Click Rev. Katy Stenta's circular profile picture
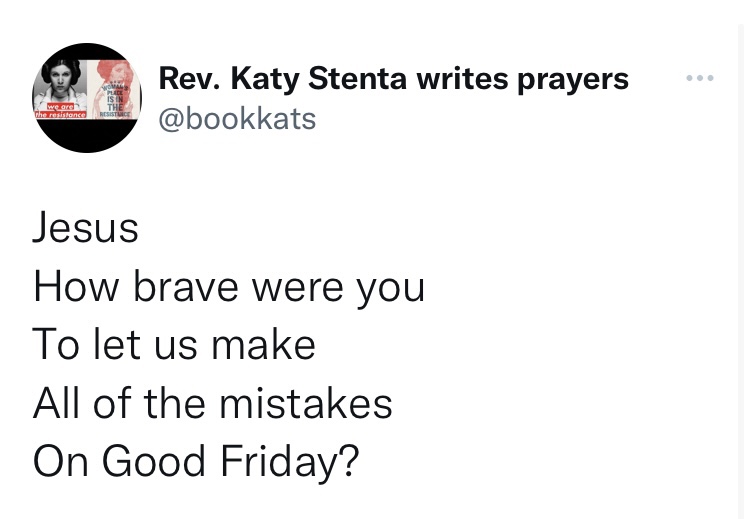750x519 pixels. pyautogui.click(x=87, y=98)
